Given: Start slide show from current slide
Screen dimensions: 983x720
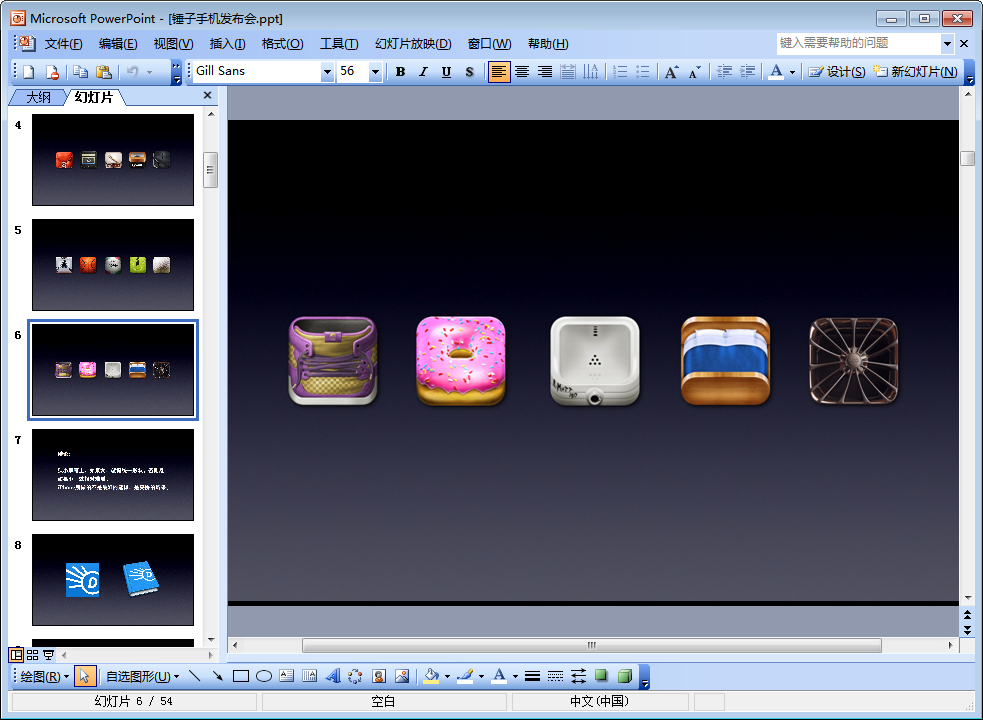Looking at the screenshot, I should 48,655.
